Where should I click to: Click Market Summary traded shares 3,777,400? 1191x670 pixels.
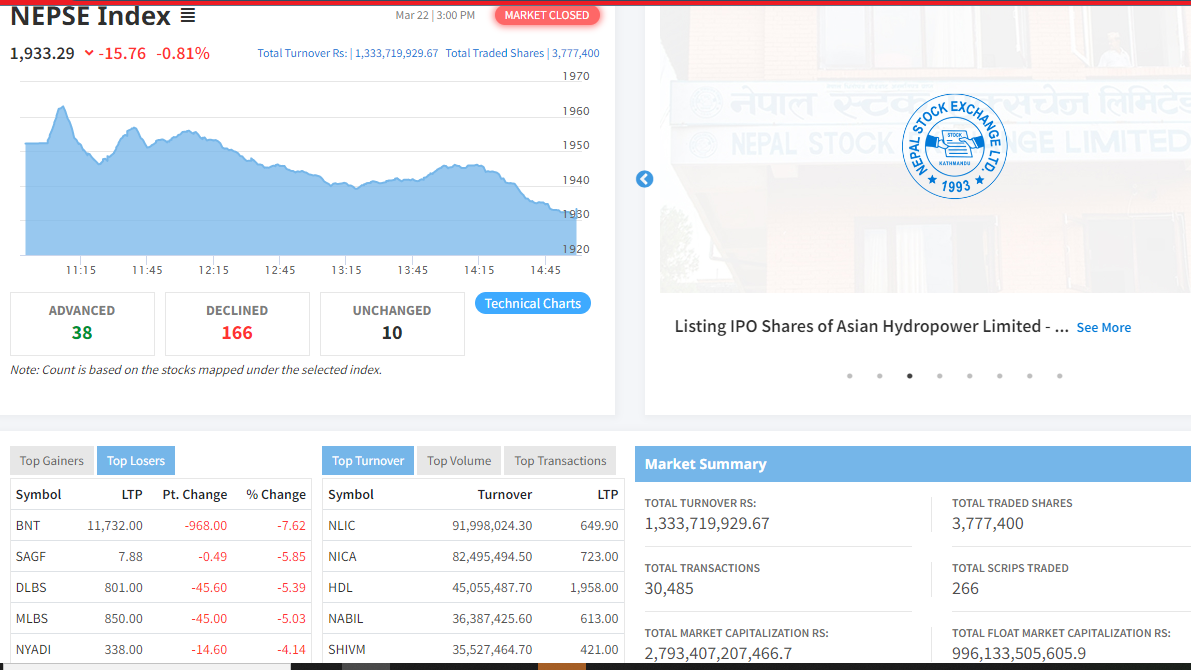[x=988, y=523]
